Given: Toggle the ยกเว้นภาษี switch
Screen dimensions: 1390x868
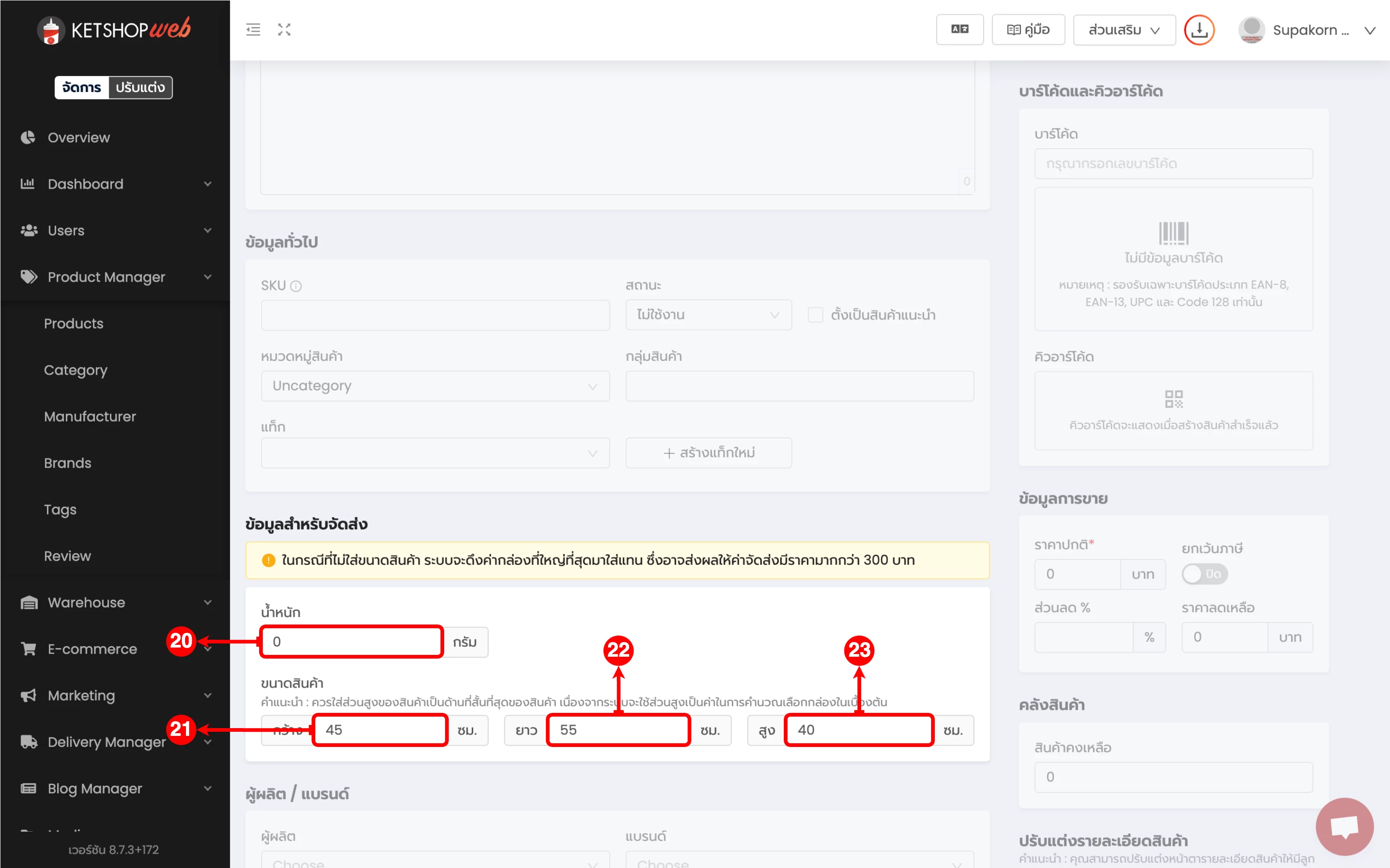Looking at the screenshot, I should pyautogui.click(x=1205, y=574).
